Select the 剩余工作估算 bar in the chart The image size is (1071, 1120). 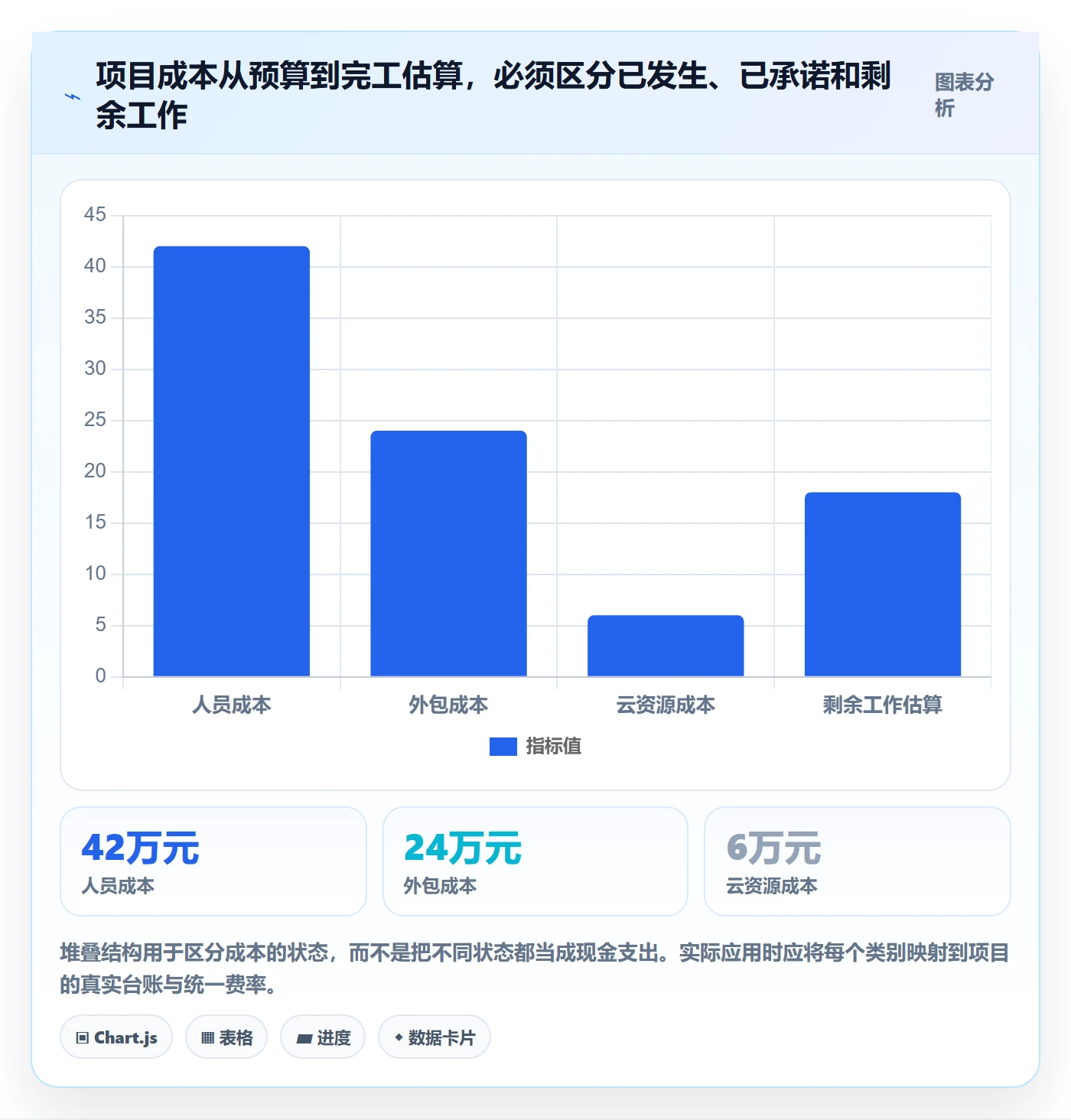tap(883, 584)
